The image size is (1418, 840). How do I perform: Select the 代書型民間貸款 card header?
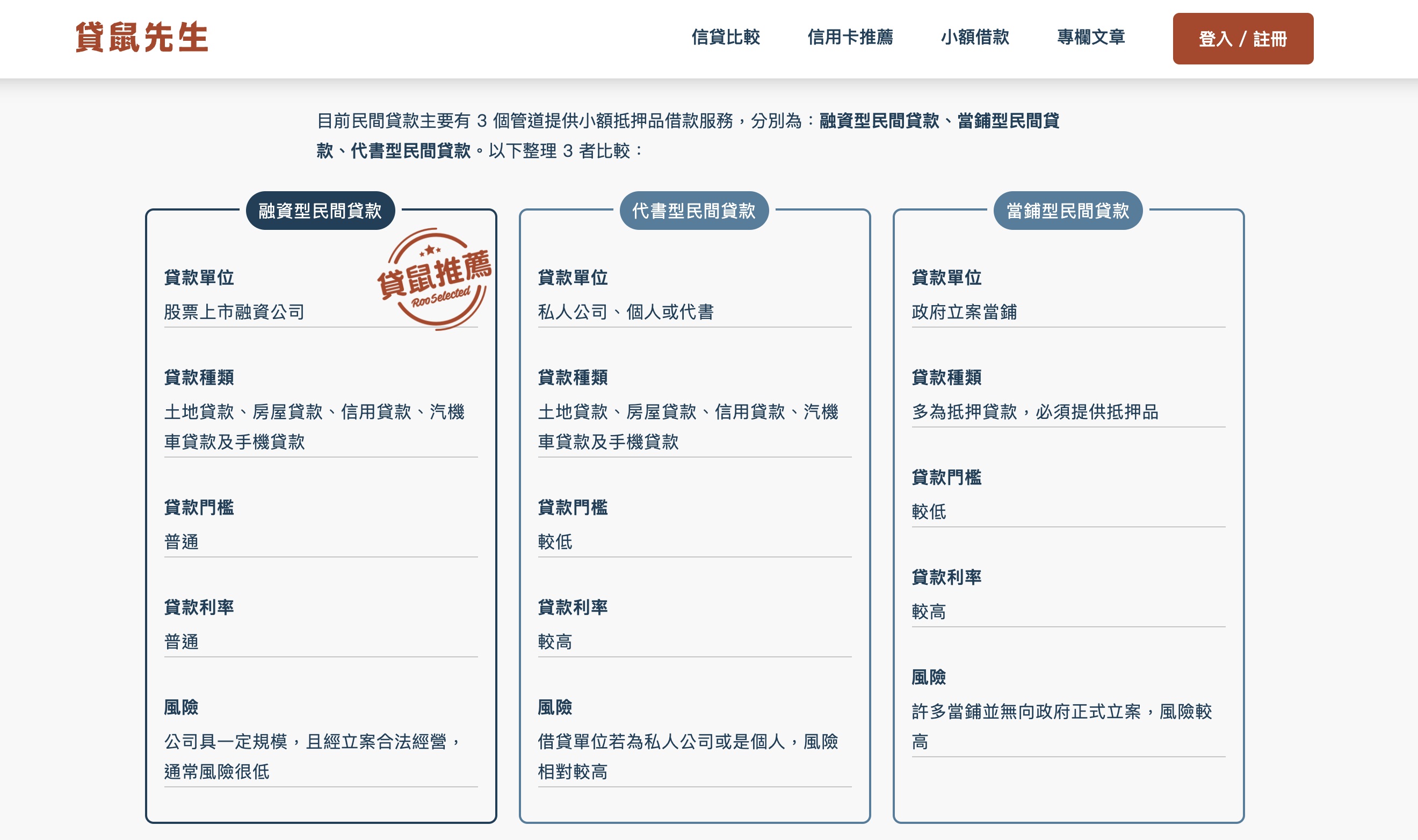click(694, 211)
